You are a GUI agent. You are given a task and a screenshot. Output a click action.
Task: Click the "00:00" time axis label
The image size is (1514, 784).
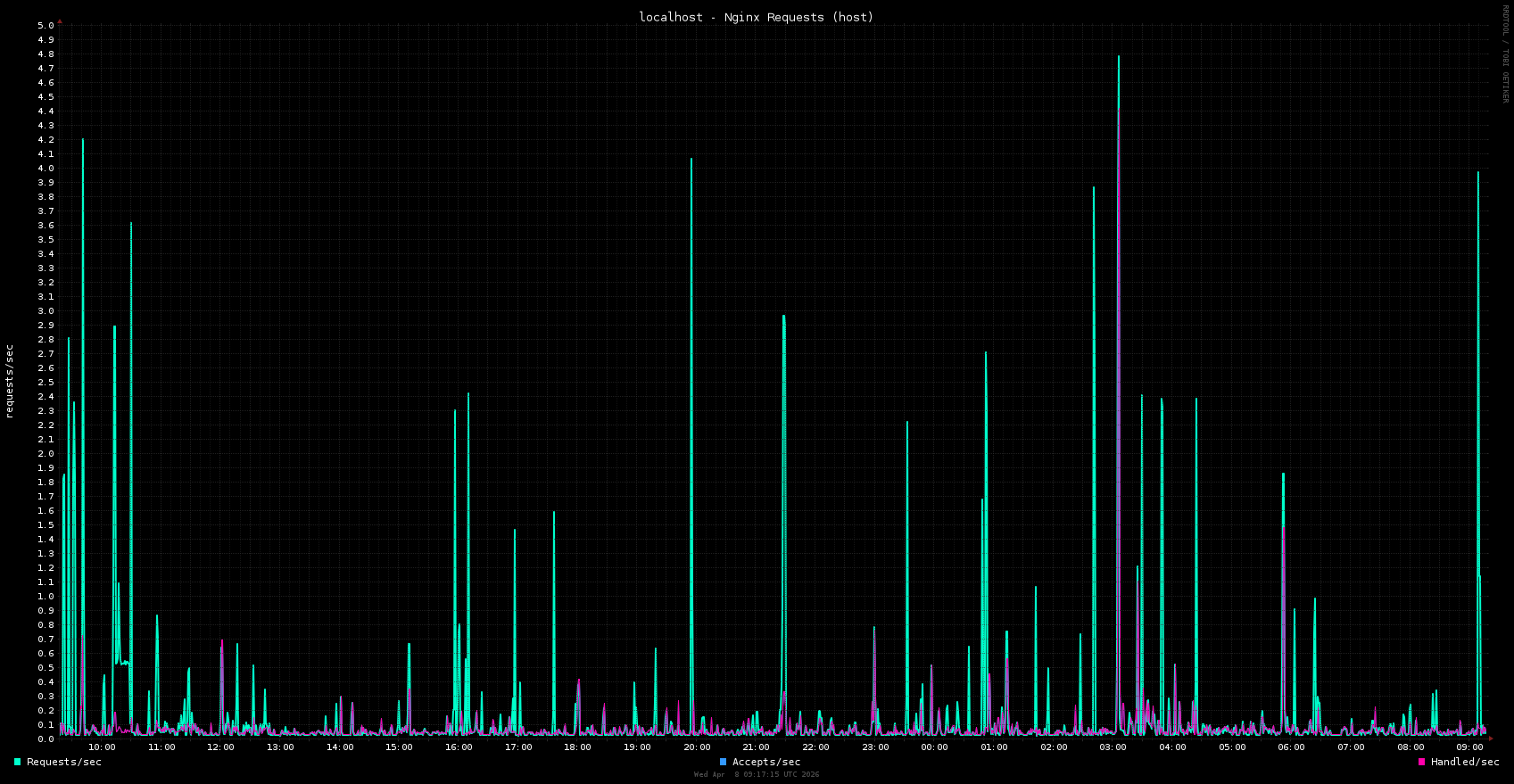935,747
